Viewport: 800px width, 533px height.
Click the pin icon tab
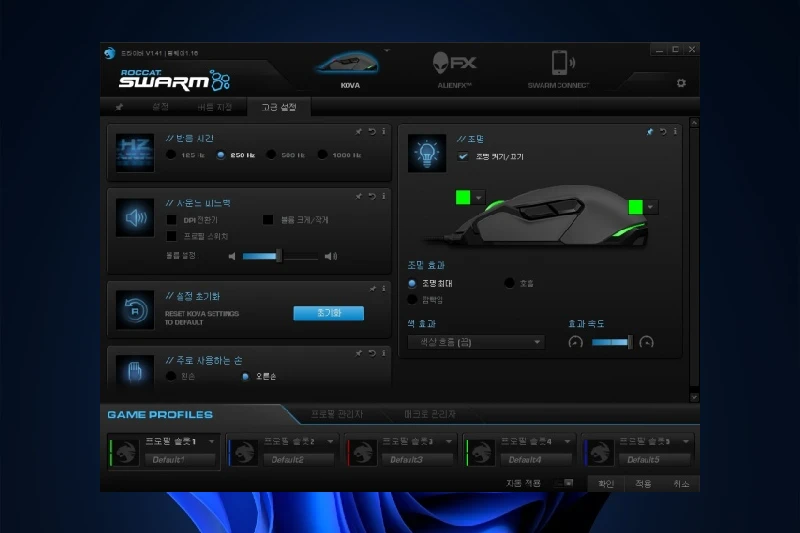pyautogui.click(x=120, y=107)
